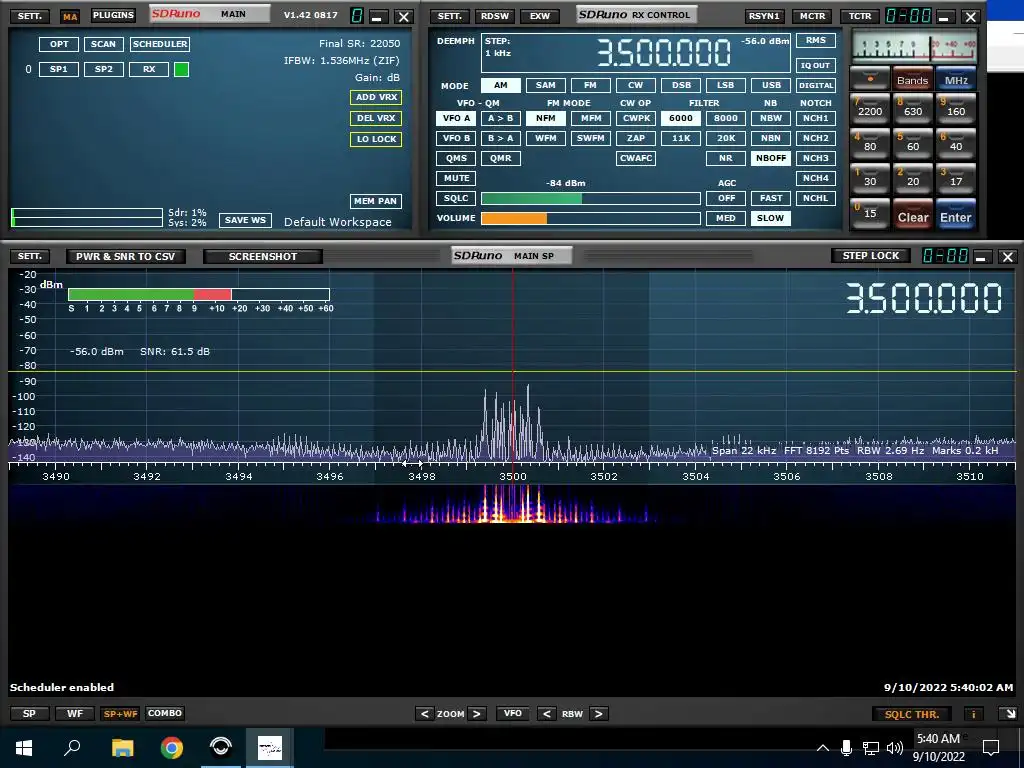Viewport: 1024px width, 768px height.
Task: Switch display to COMBO tab
Action: pos(165,713)
